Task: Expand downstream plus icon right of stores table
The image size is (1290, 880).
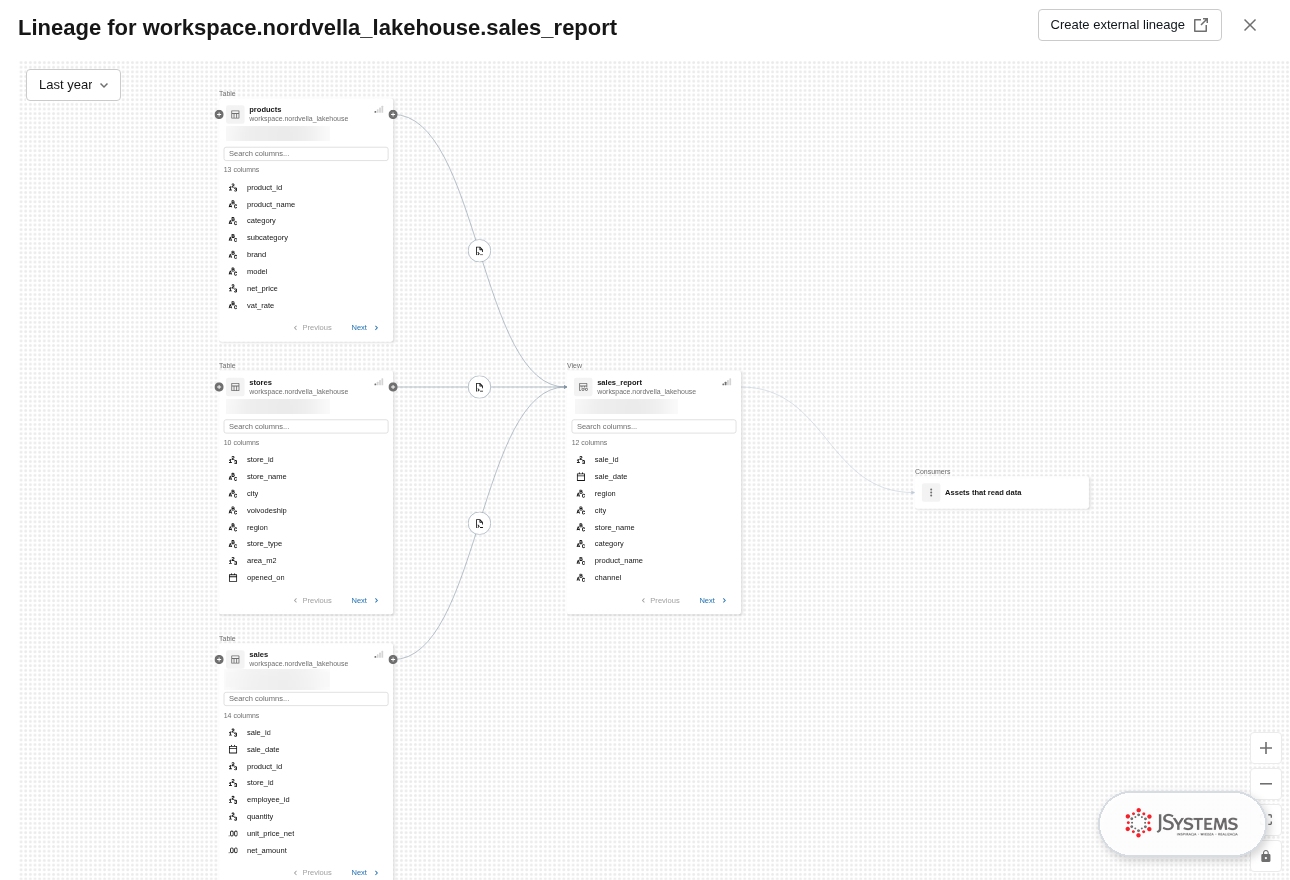Action: pyautogui.click(x=393, y=387)
